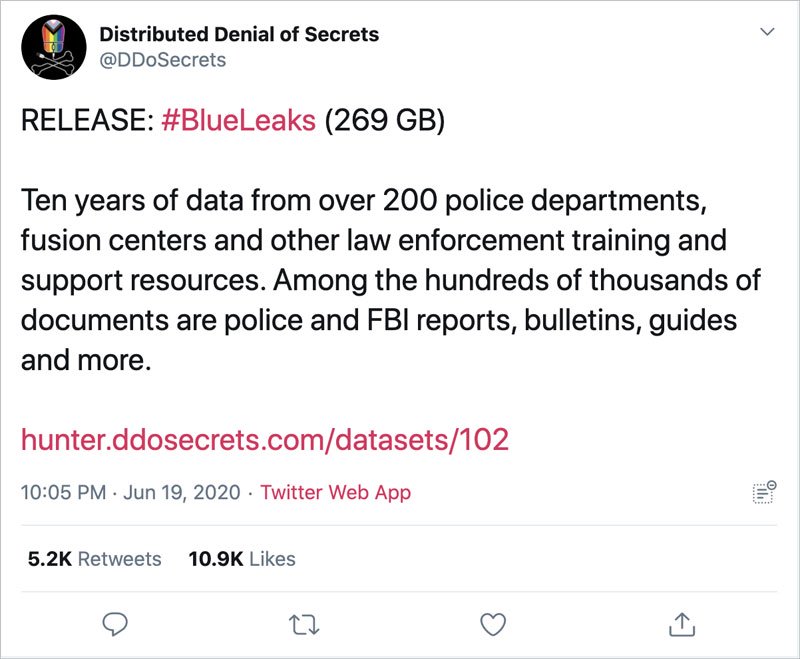The height and width of the screenshot is (659, 800).
Task: View the 10.9K Likes list
Action: pos(242,559)
